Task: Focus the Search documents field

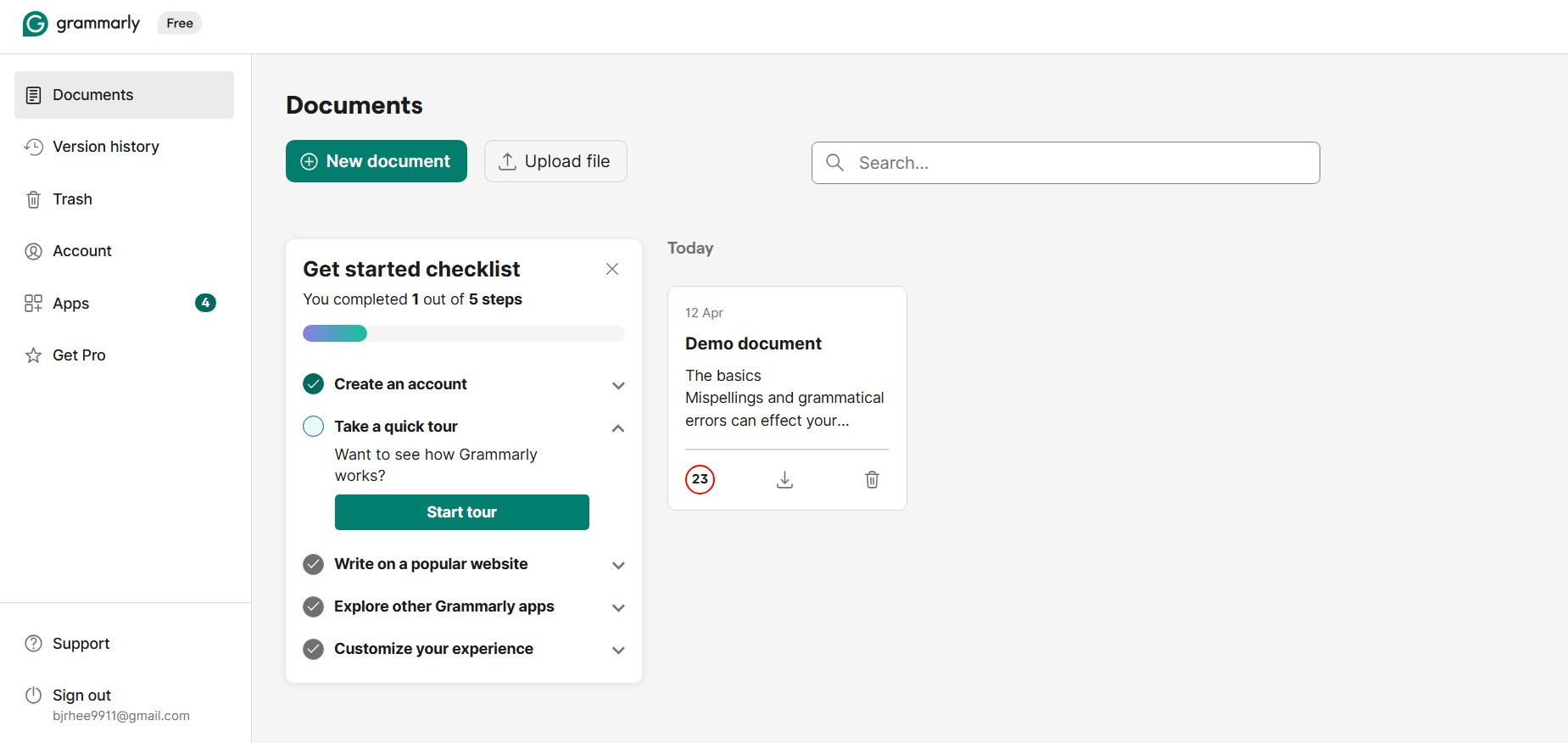Action: [1066, 163]
